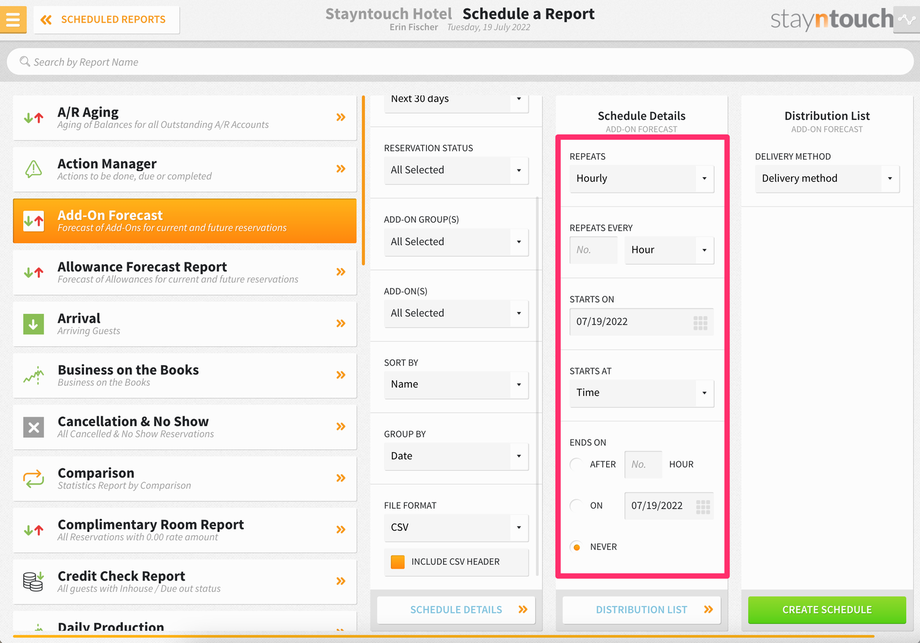This screenshot has width=920, height=643.
Task: Toggle the Include CSV Header checkbox
Action: (398, 562)
